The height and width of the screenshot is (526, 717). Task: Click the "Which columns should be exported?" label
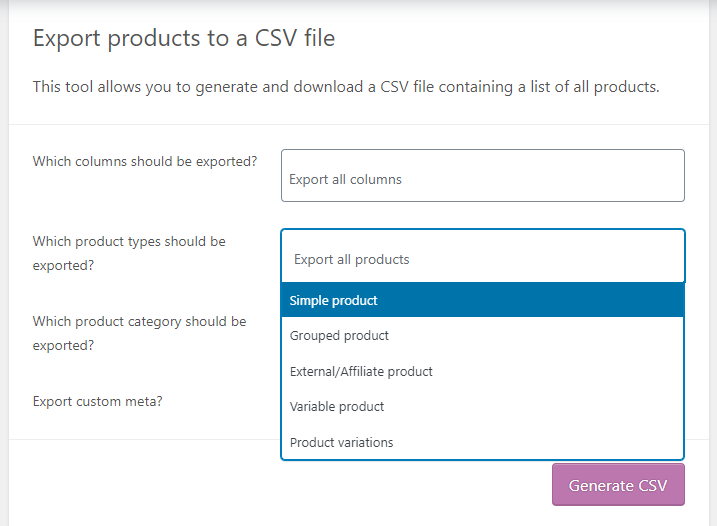145,161
